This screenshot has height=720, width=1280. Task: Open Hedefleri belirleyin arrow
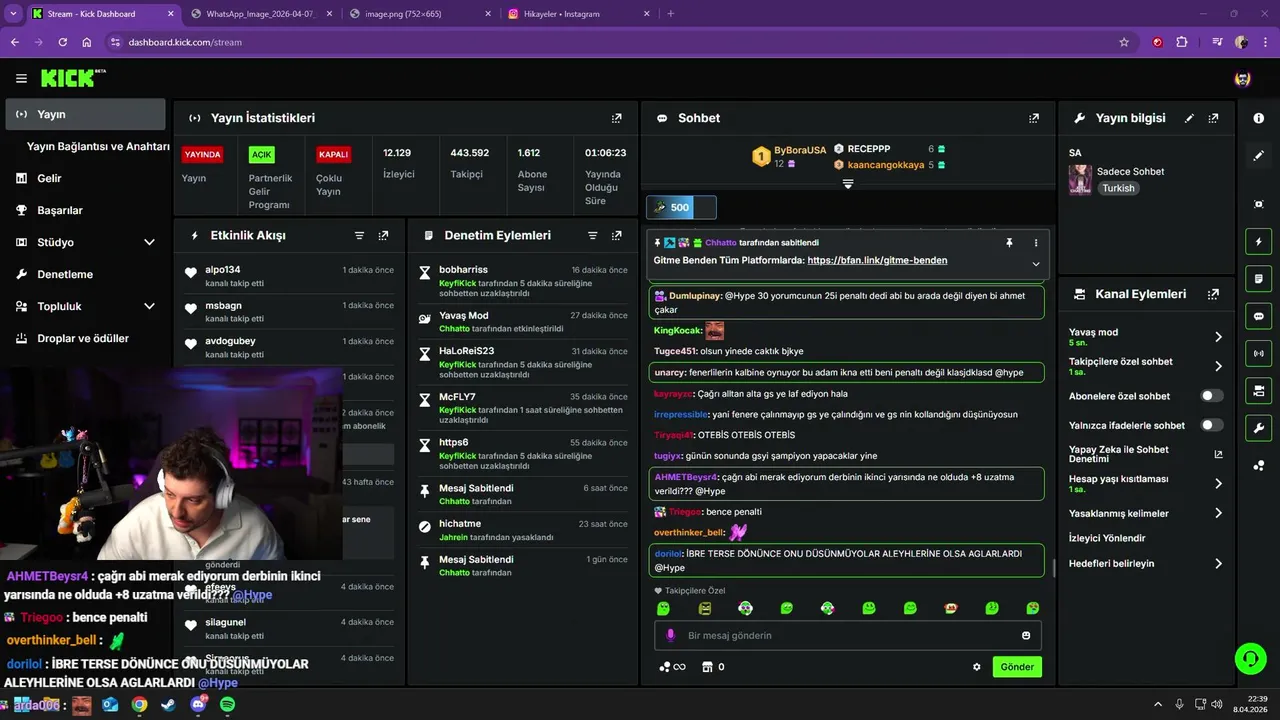[1218, 564]
